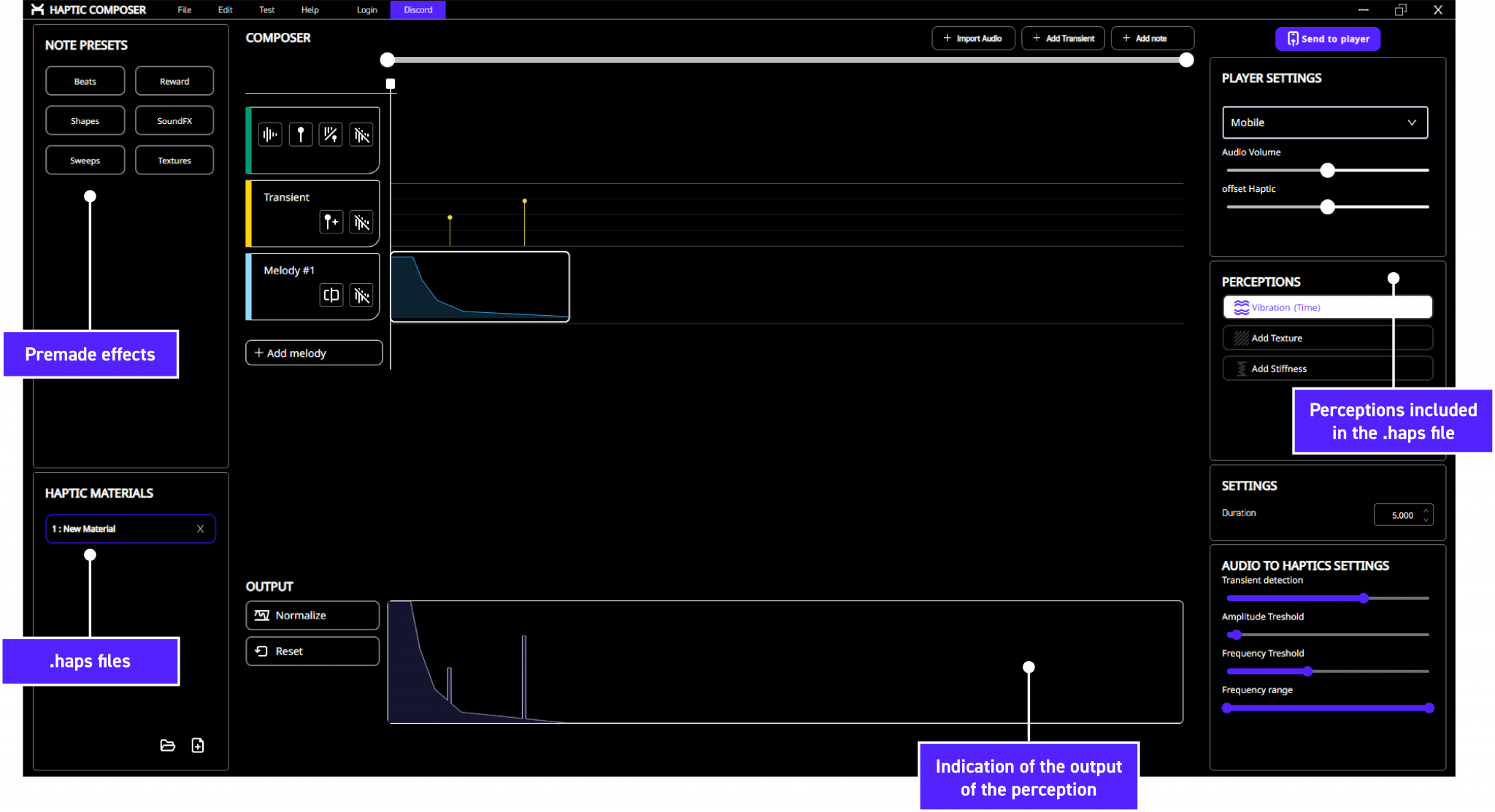Viewport: 1495px width, 812px height.
Task: Select the Sweeps note preset
Action: click(85, 161)
